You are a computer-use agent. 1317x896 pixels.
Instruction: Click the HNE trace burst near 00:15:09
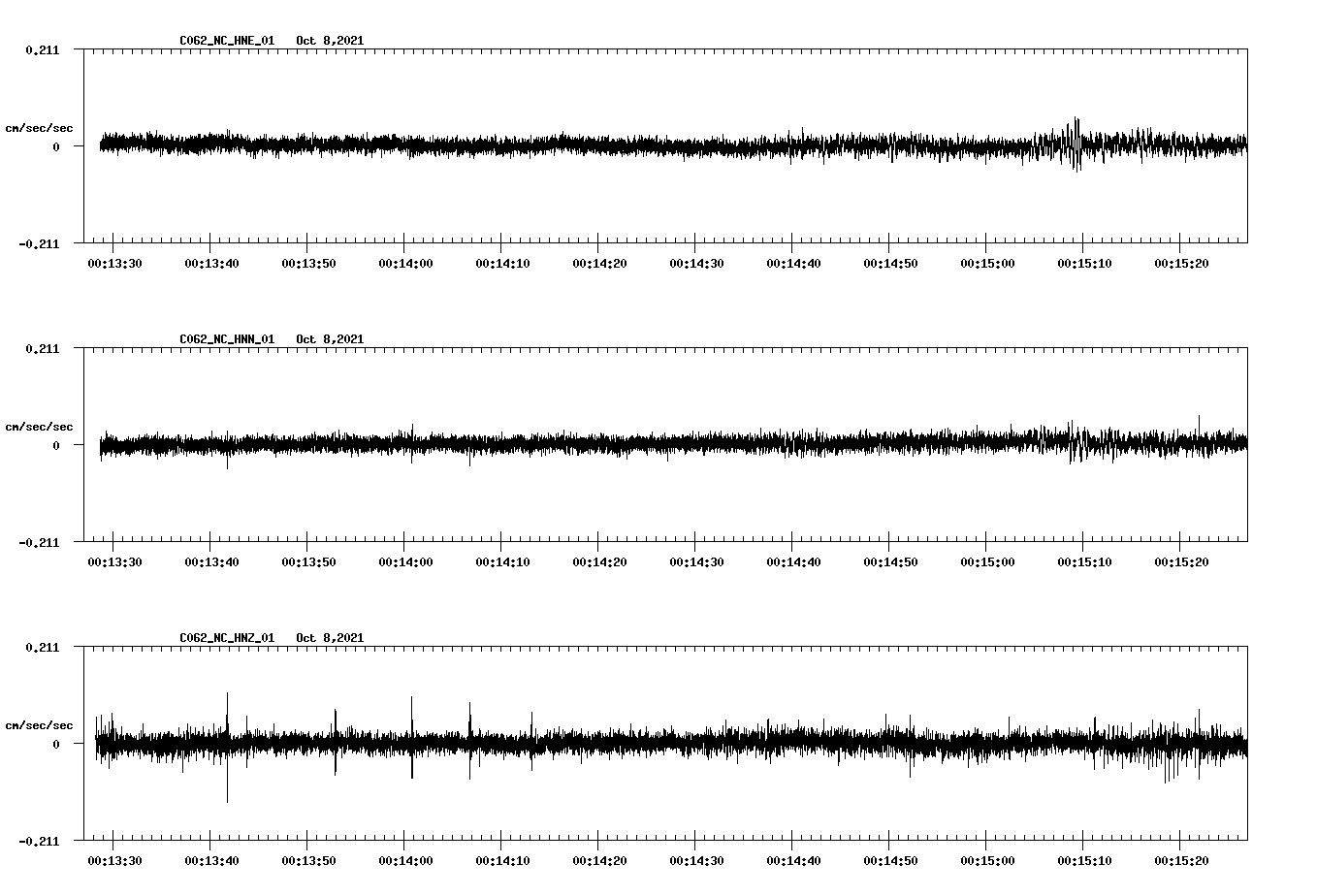1076,144
